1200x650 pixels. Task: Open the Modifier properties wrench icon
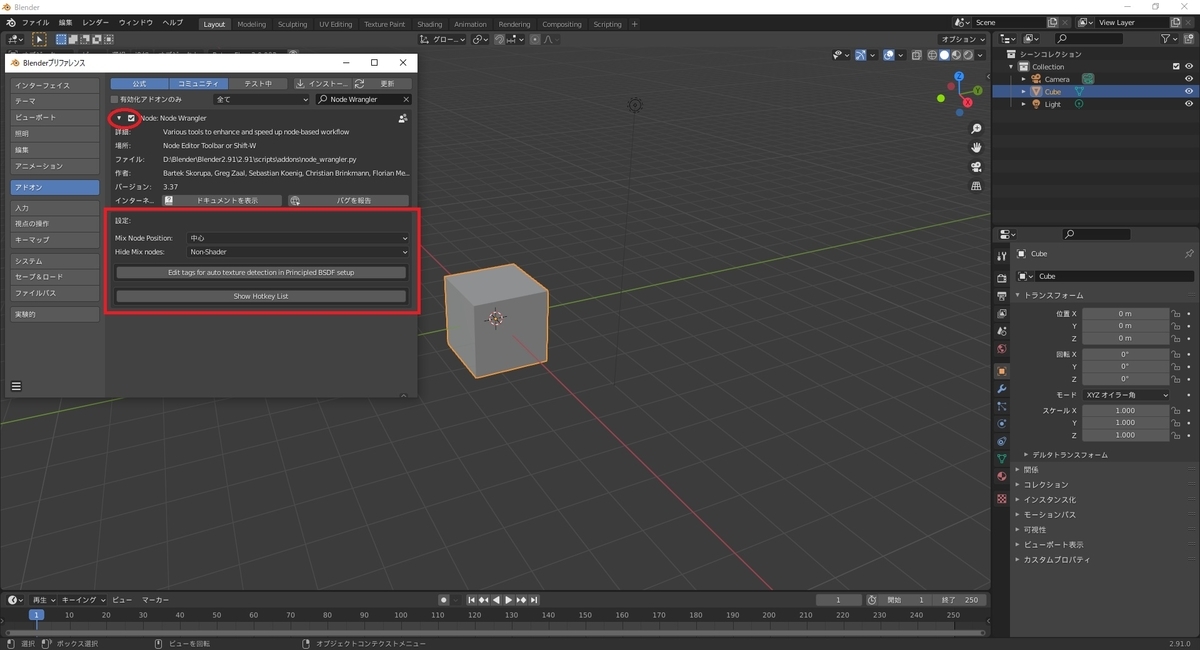coord(1001,388)
